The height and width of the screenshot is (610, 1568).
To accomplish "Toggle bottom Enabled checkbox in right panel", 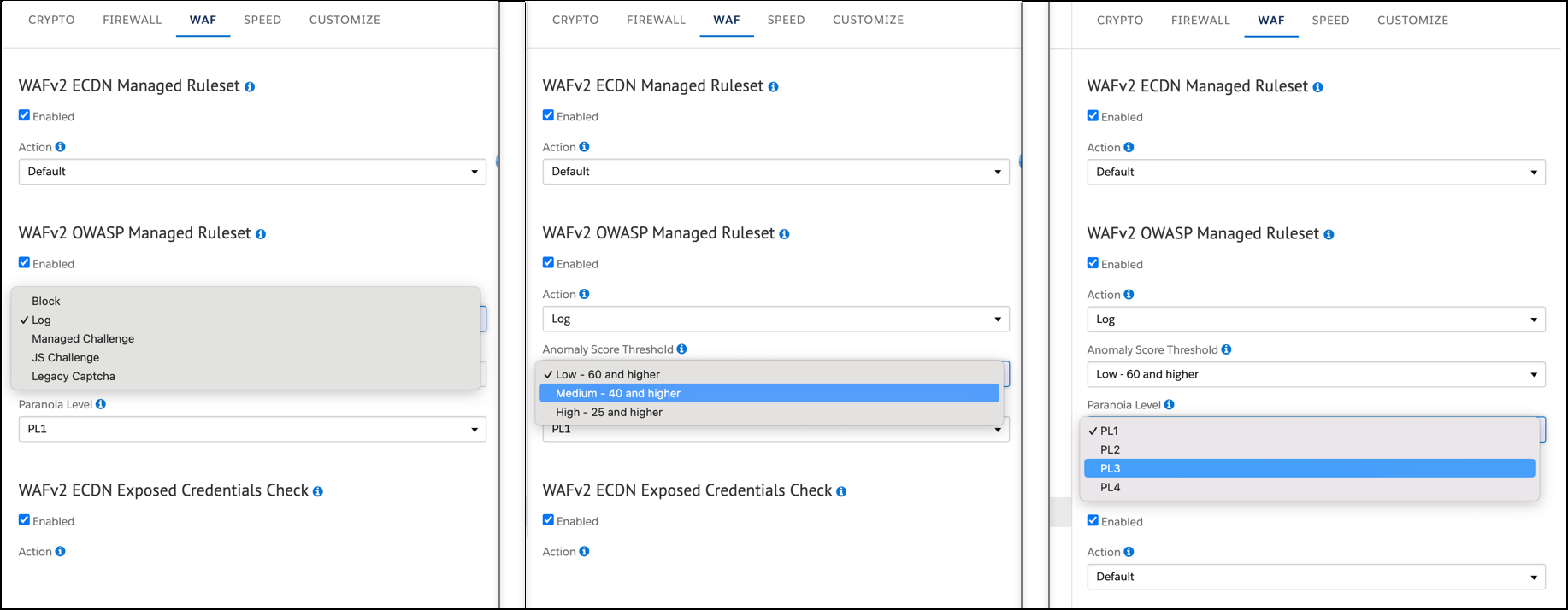I will [1093, 520].
